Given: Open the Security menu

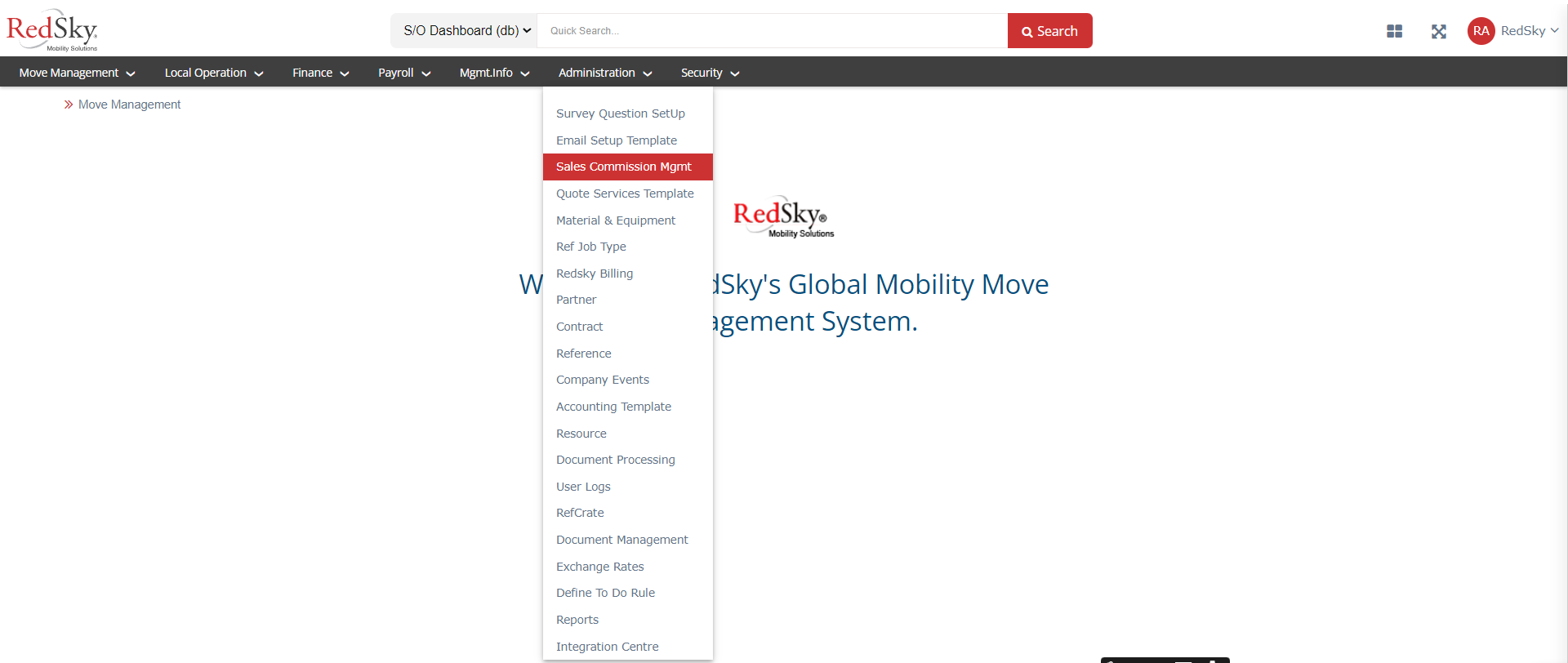Looking at the screenshot, I should [710, 73].
